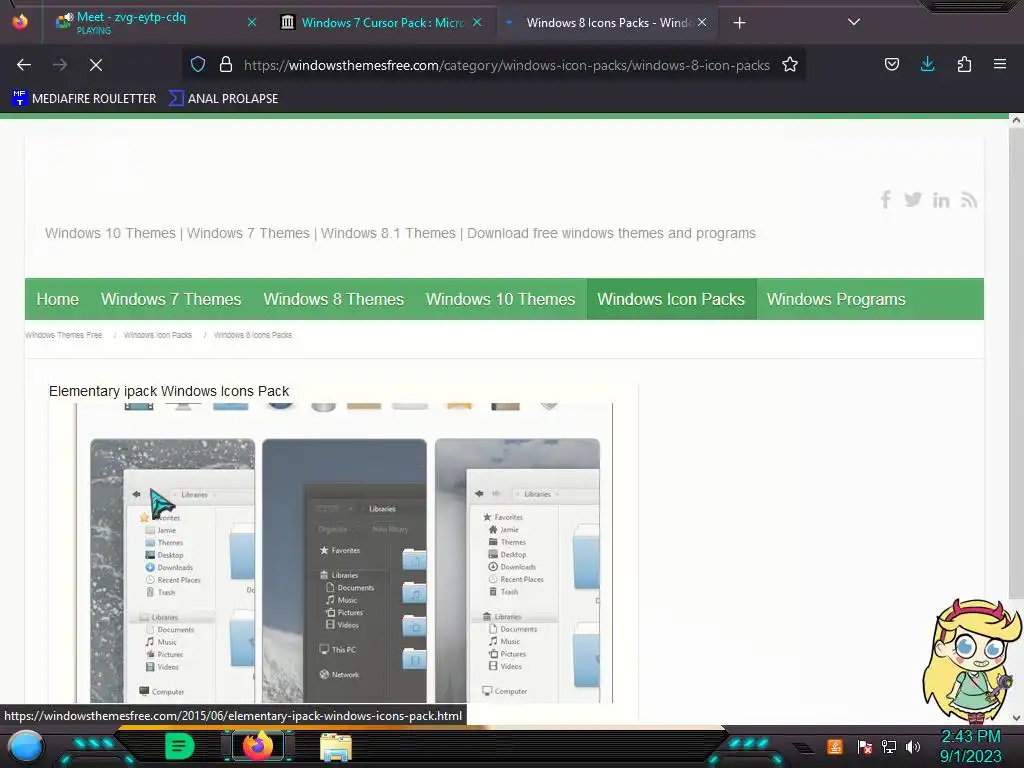Open the site's LinkedIn icon
This screenshot has width=1024, height=768.
(x=941, y=200)
